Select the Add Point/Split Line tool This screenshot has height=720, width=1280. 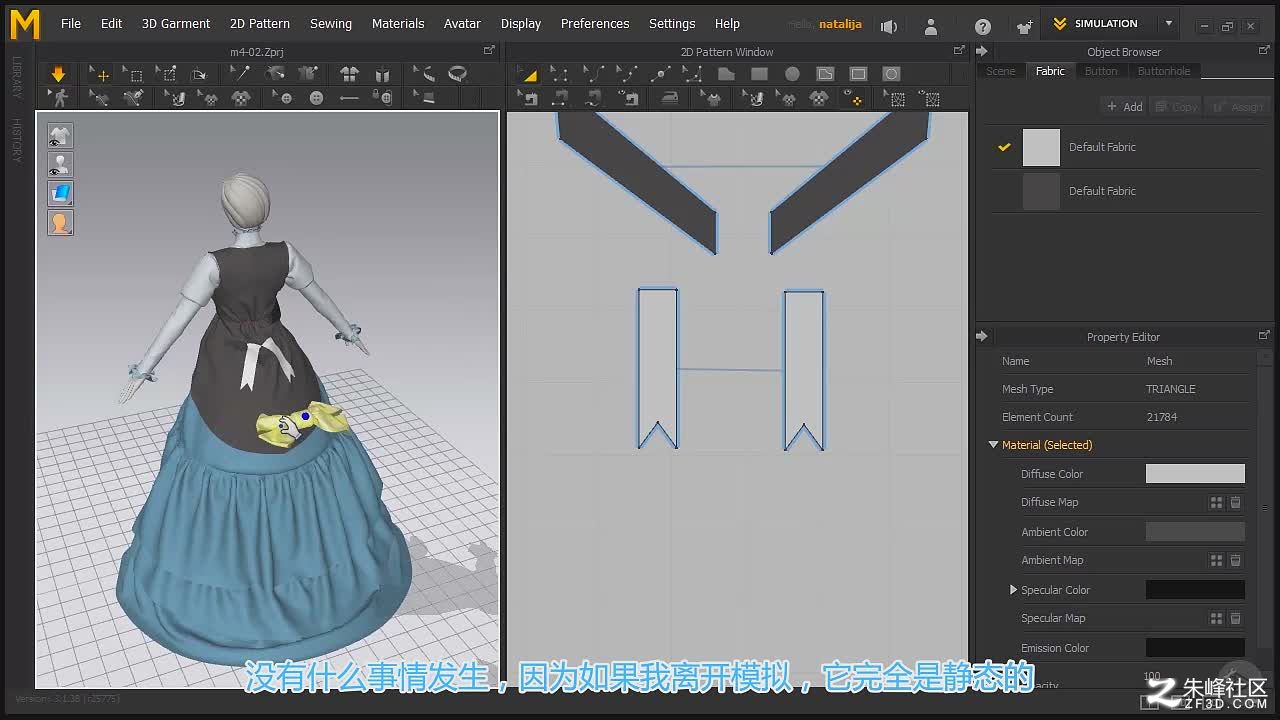[x=660, y=74]
